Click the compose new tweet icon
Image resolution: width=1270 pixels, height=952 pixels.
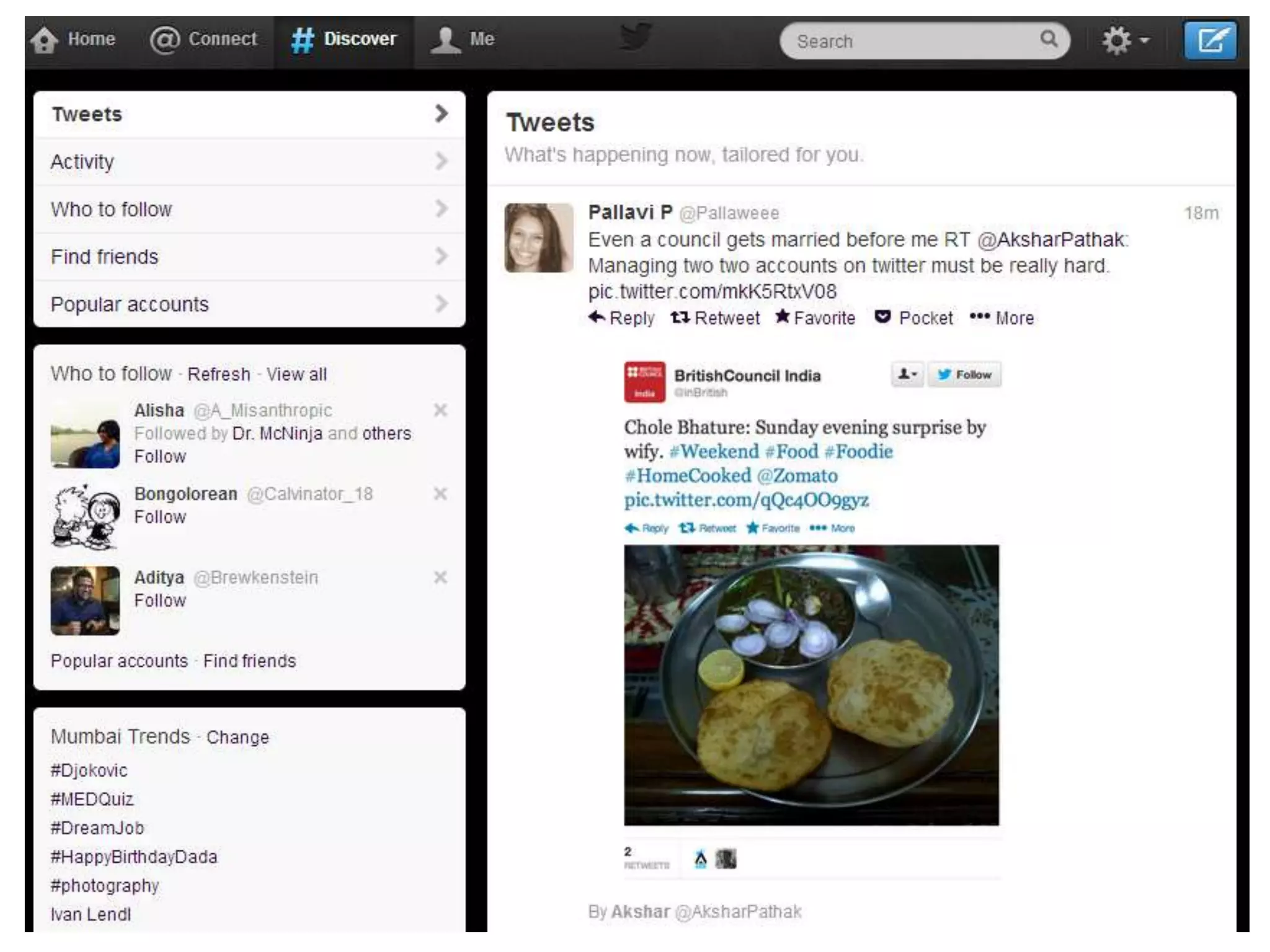click(x=1210, y=41)
